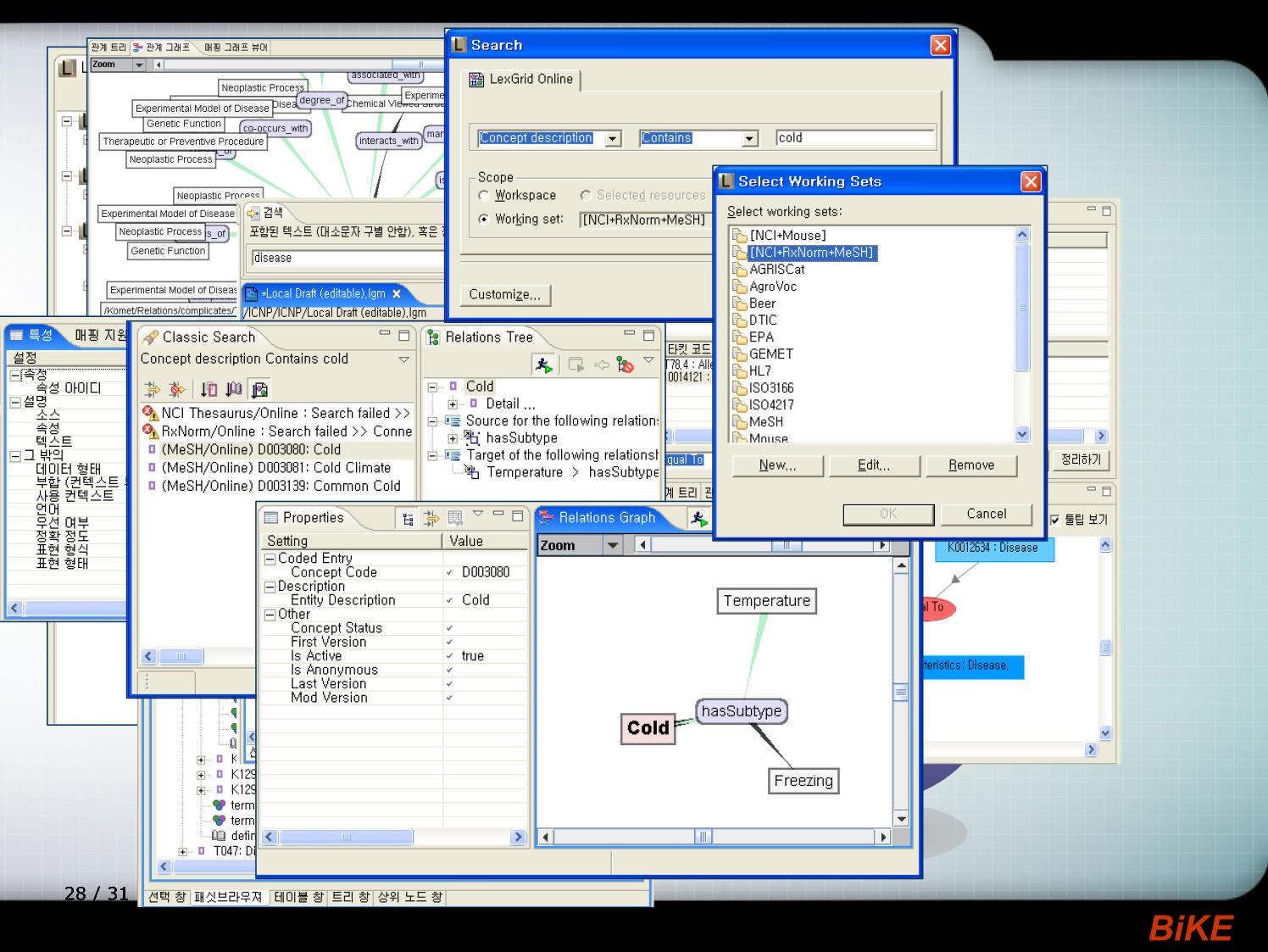1268x952 pixels.
Task: Click Remove button in working sets dialog
Action: point(971,465)
